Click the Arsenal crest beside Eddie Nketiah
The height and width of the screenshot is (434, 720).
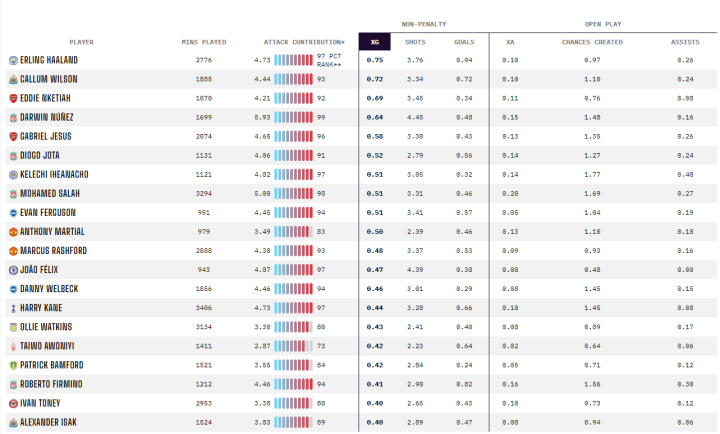click(13, 98)
